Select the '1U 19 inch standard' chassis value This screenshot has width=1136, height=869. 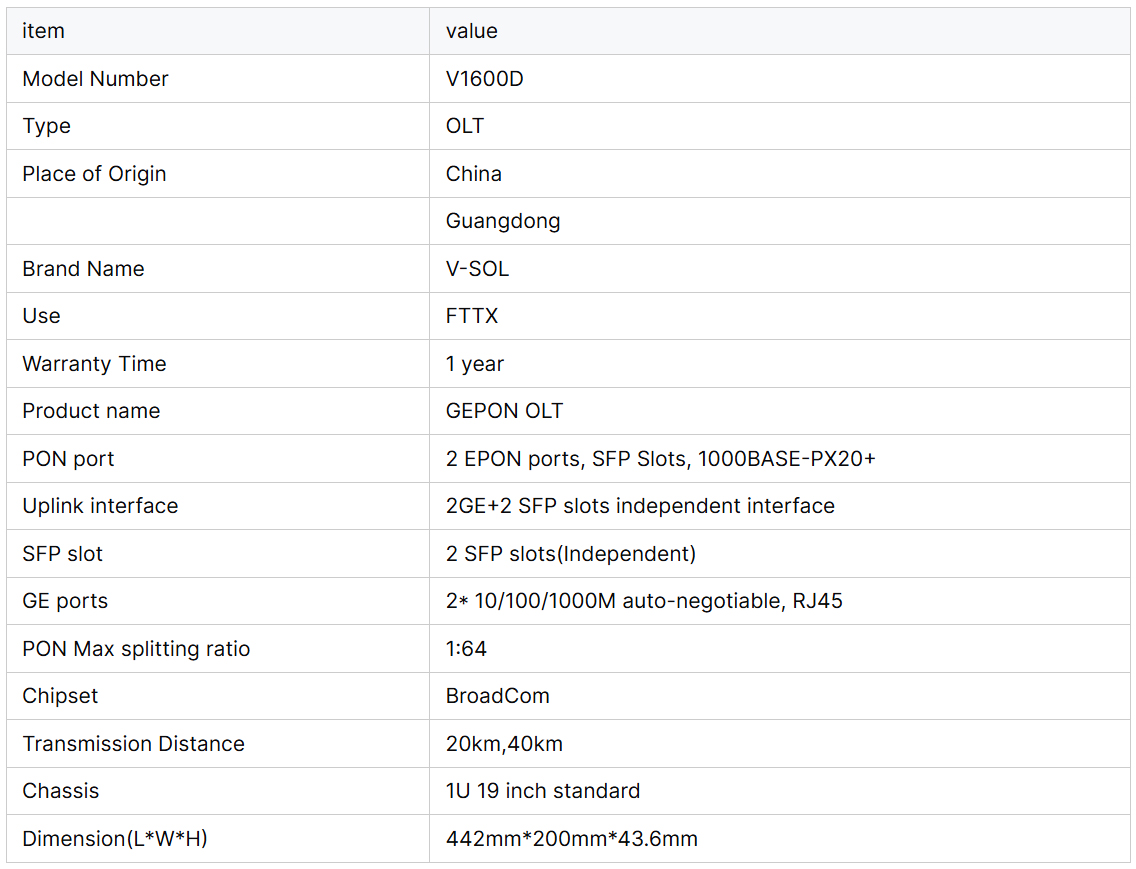[x=543, y=791]
